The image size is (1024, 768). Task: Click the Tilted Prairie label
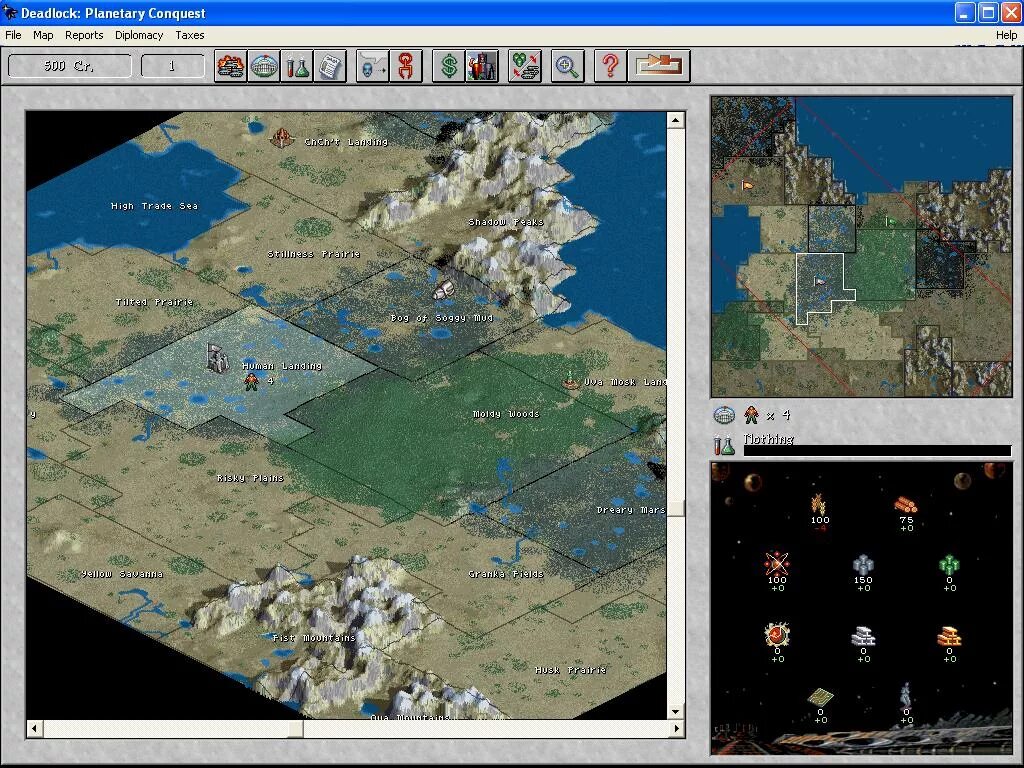coord(155,302)
